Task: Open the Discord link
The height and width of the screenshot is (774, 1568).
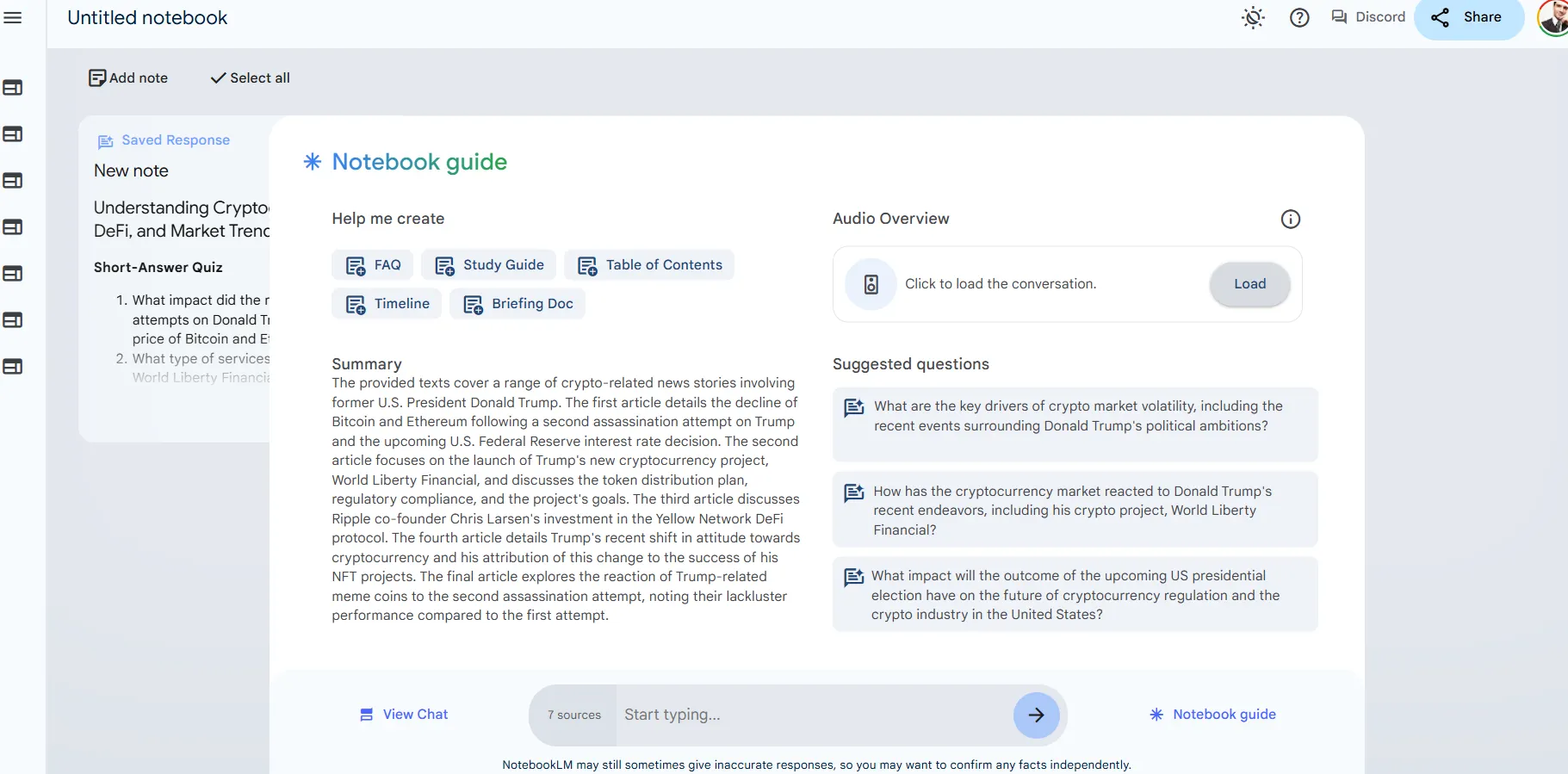Action: 1368,17
